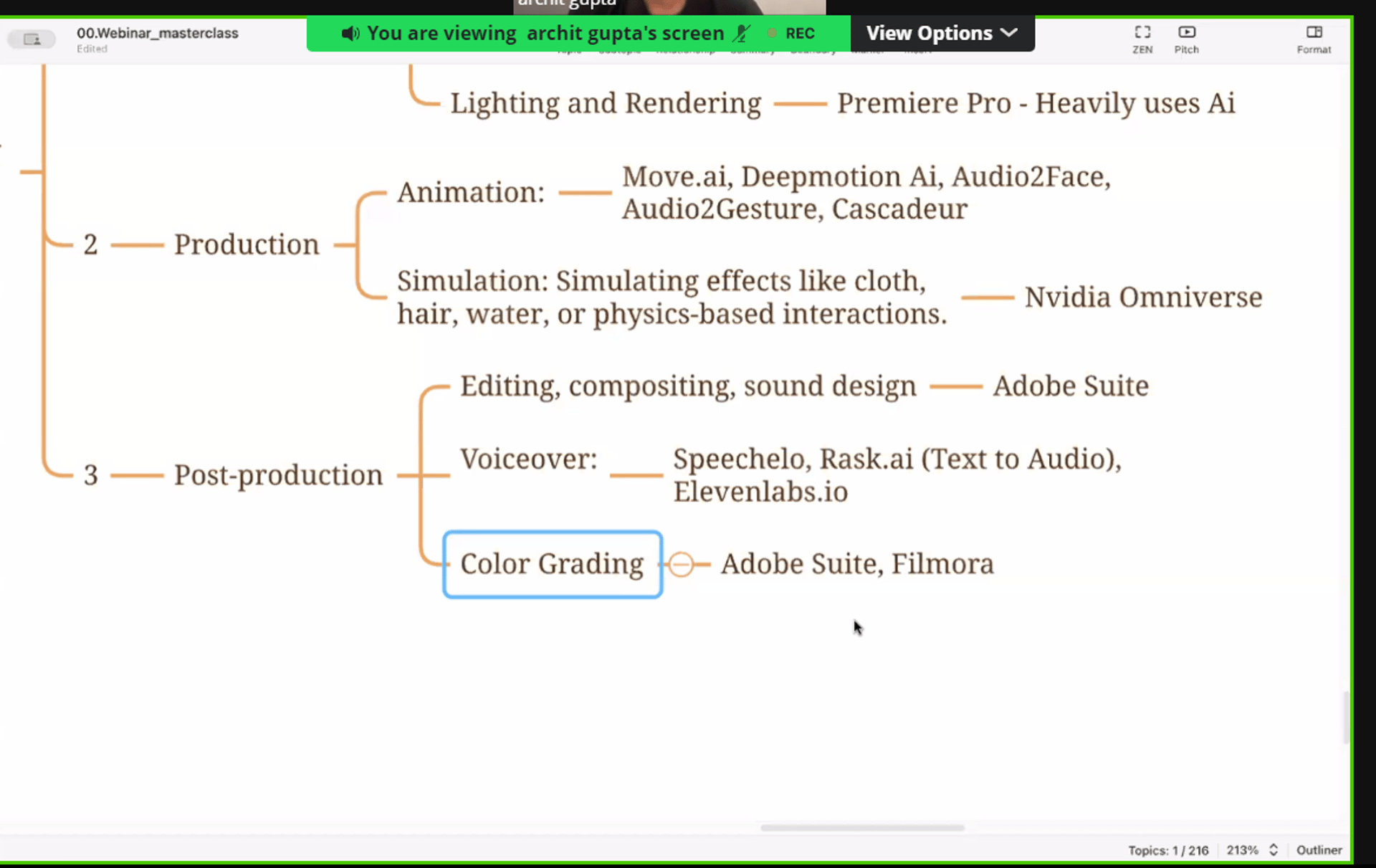Adjust zoom percentage stepper arrows

[x=1274, y=850]
